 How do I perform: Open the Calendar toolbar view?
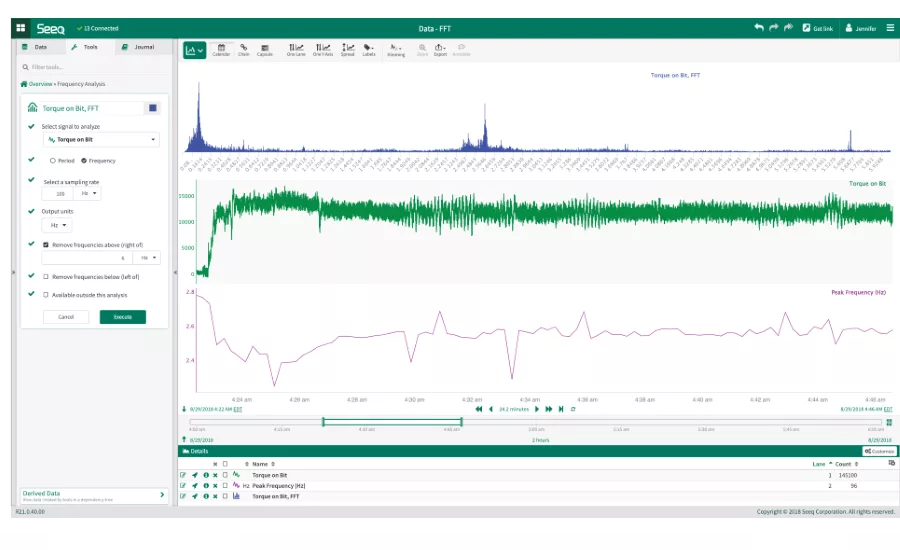(x=221, y=50)
